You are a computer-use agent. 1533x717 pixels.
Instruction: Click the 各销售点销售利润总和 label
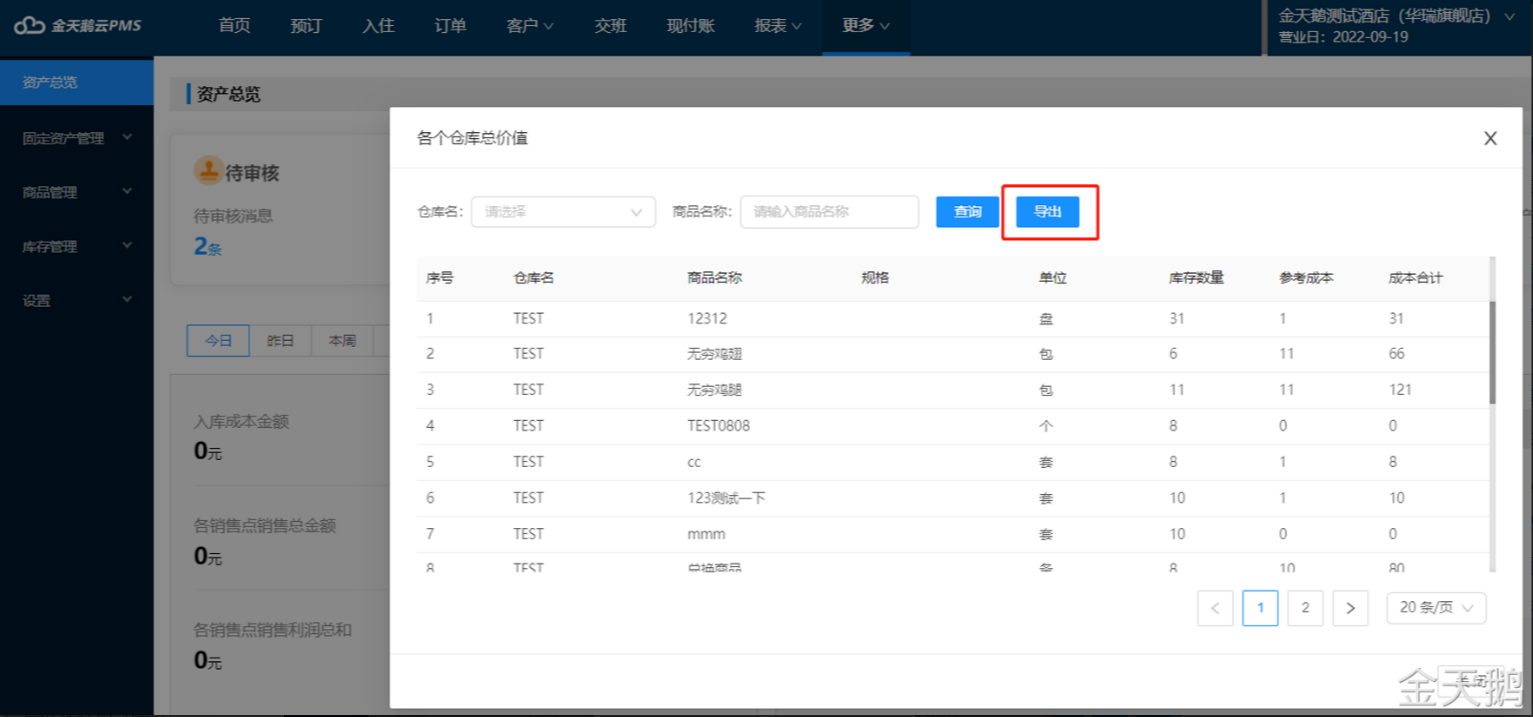272,630
